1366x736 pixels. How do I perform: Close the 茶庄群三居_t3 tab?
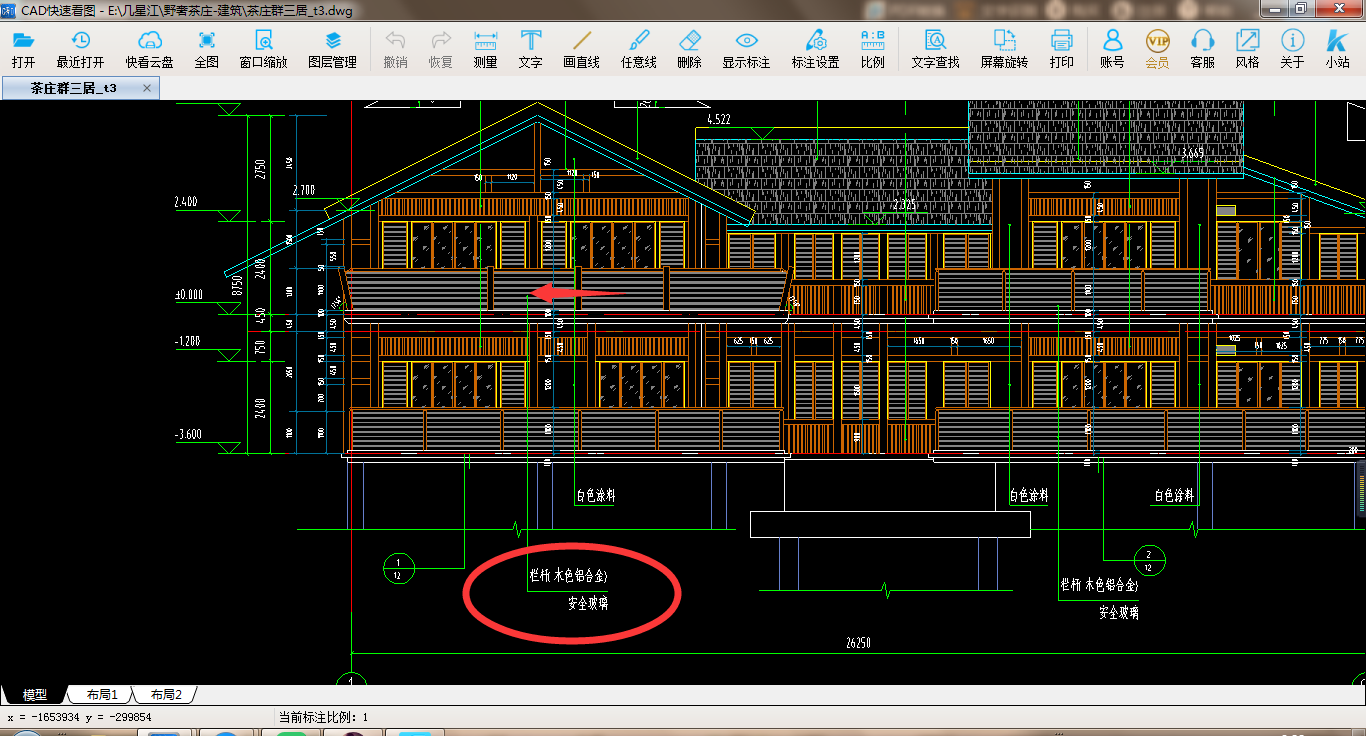(148, 88)
